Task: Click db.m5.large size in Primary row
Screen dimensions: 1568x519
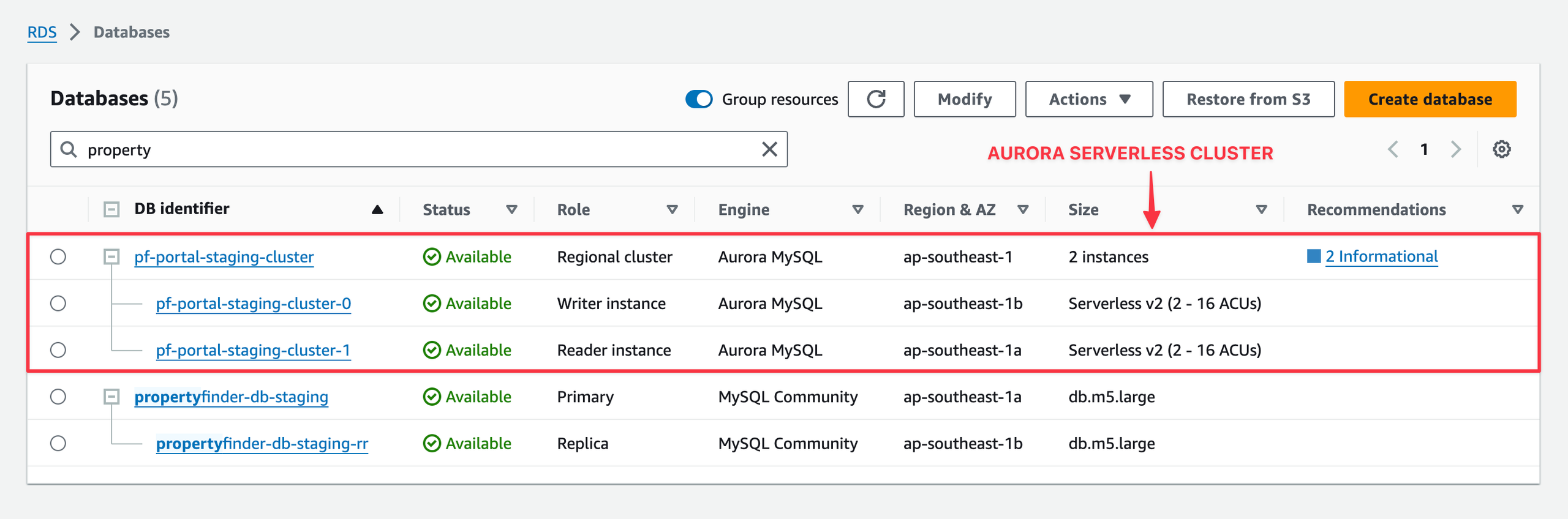Action: coord(1111,397)
